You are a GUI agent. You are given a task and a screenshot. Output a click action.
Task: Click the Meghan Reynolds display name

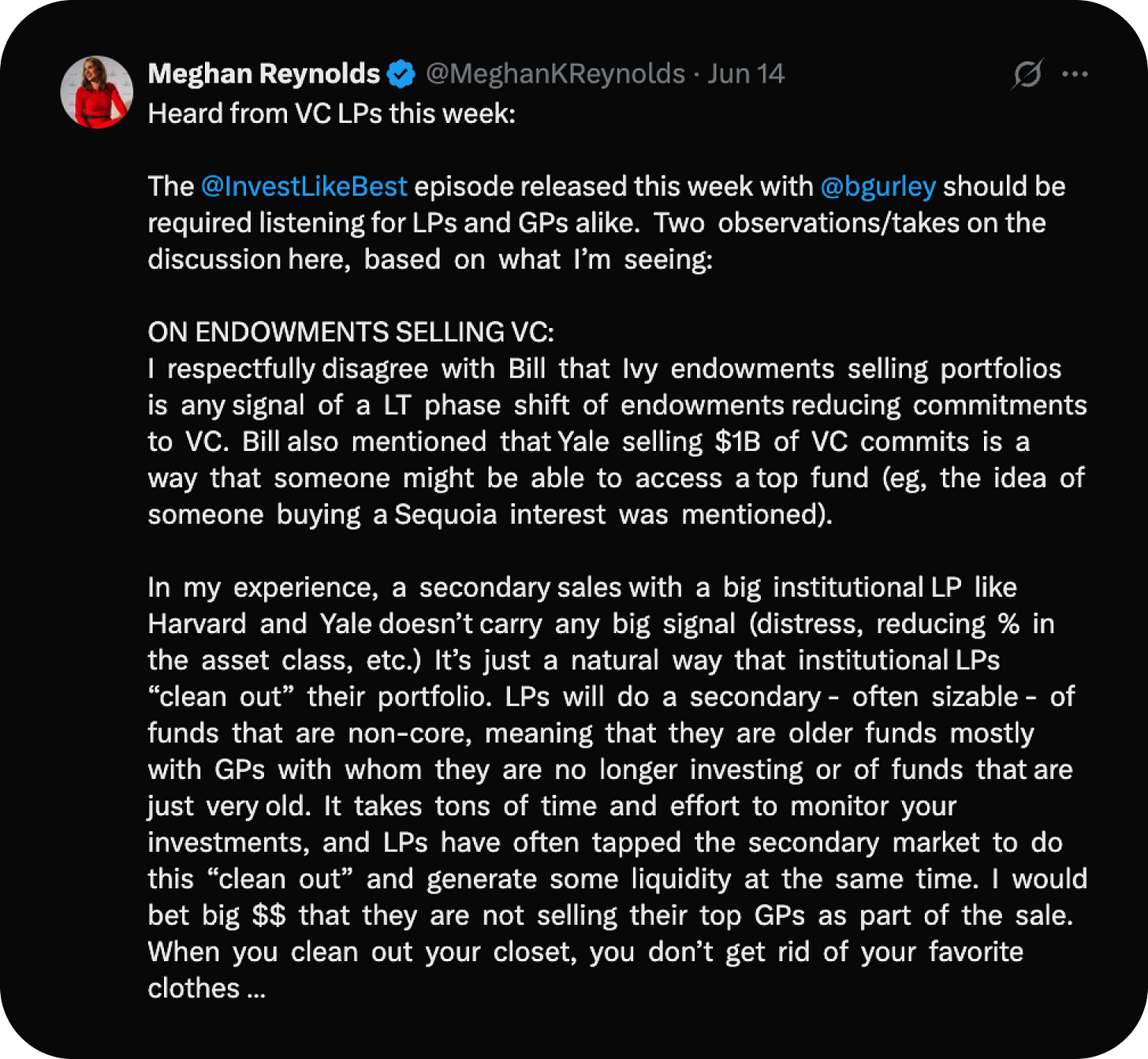pos(264,74)
